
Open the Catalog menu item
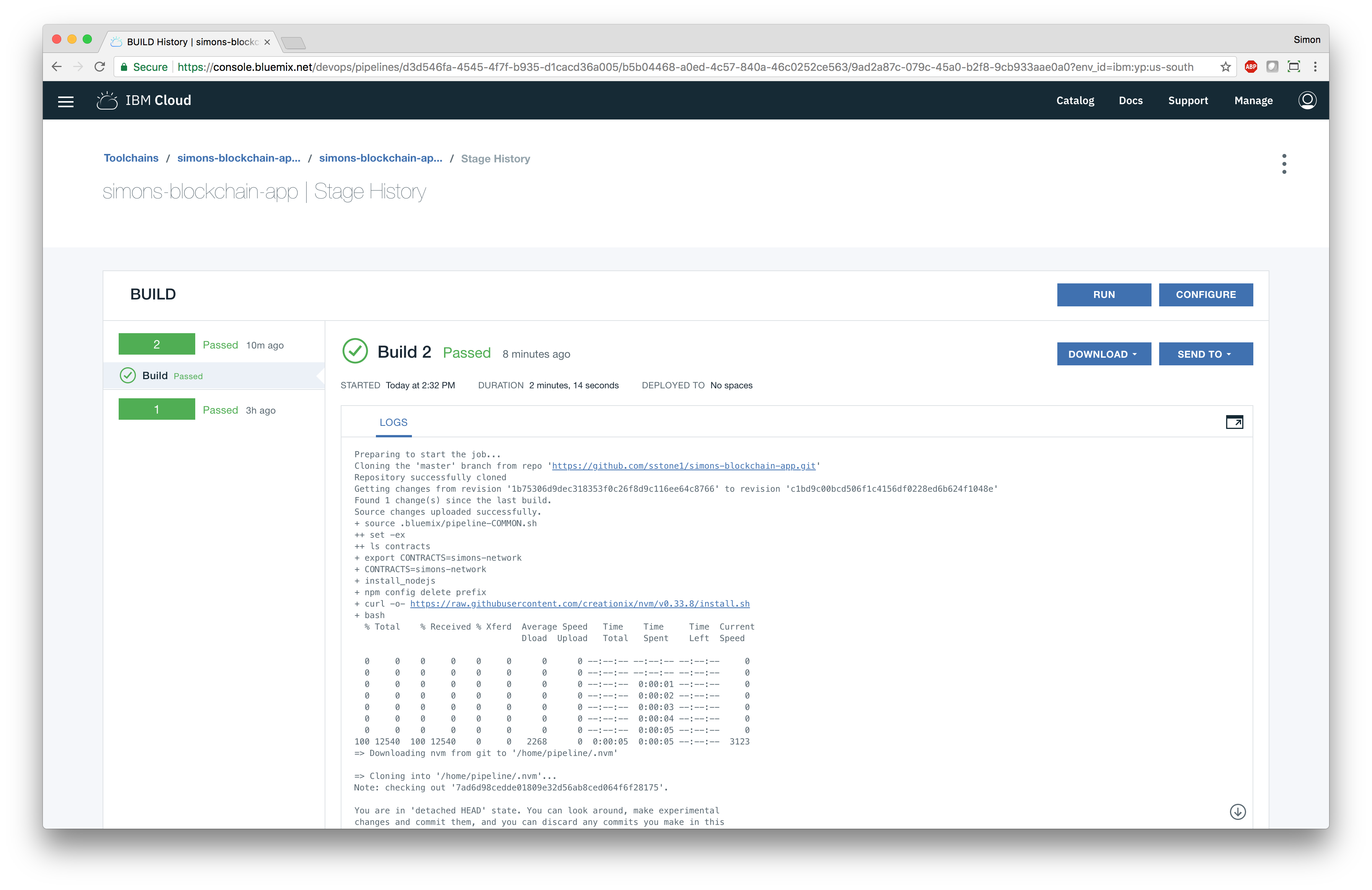[1075, 100]
